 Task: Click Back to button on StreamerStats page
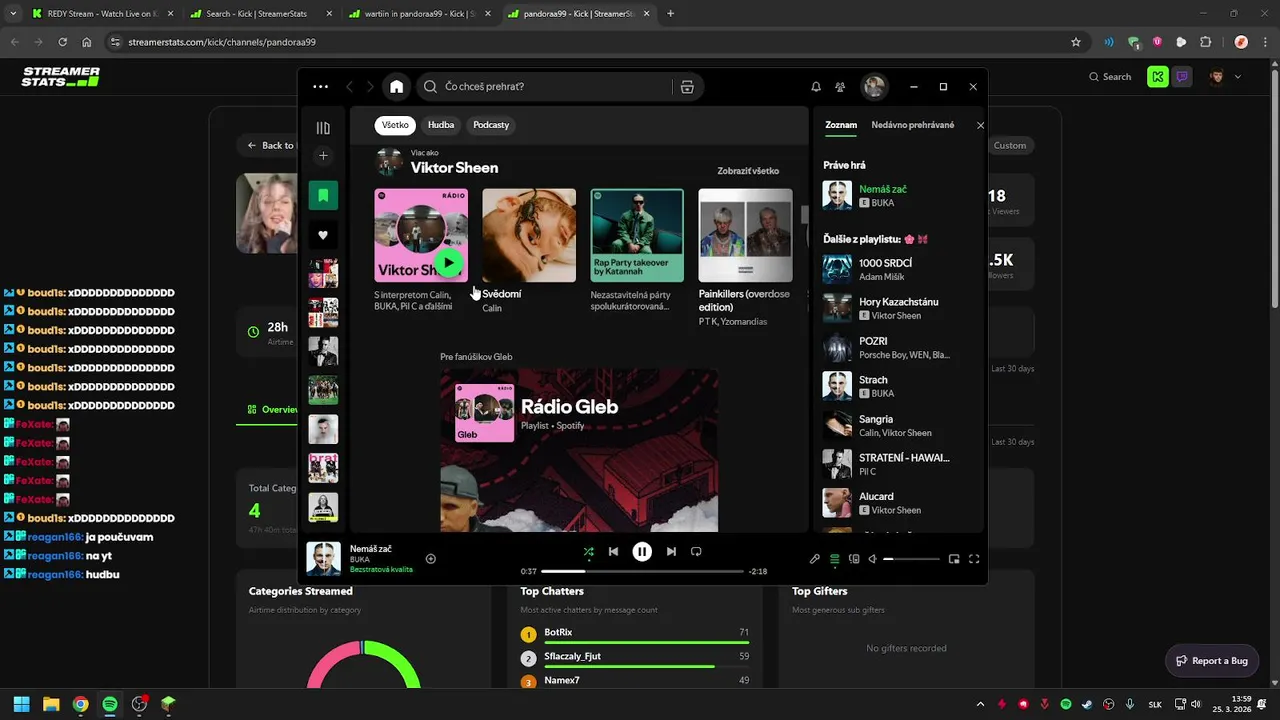(x=270, y=145)
